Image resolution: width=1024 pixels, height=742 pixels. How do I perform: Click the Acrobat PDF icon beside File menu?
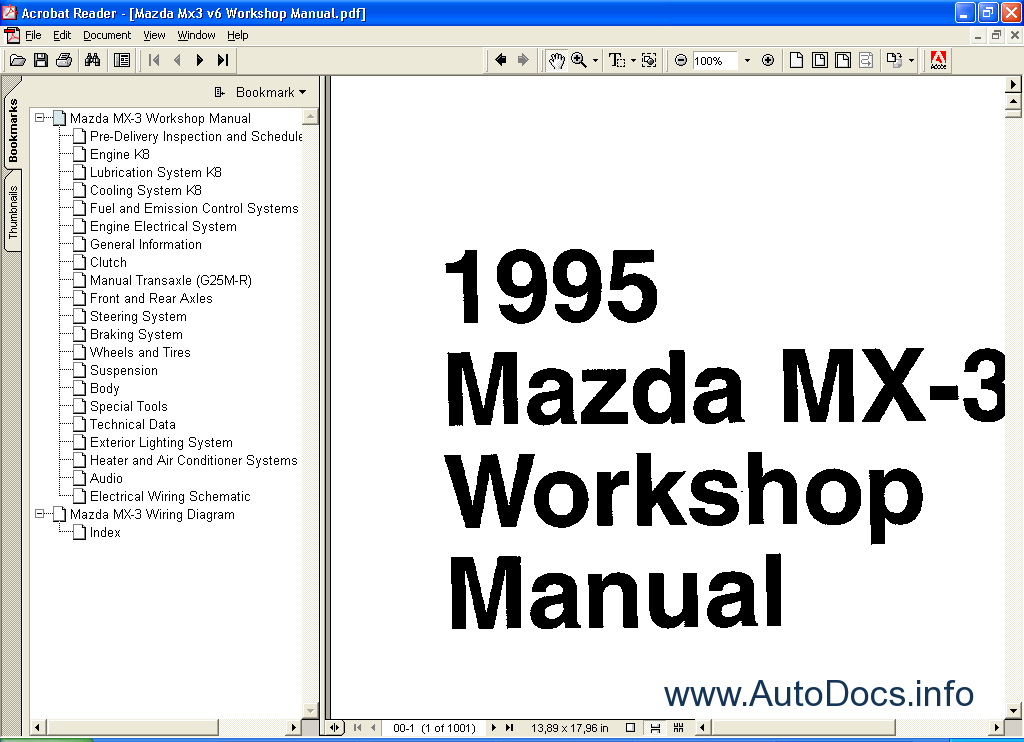(x=12, y=35)
